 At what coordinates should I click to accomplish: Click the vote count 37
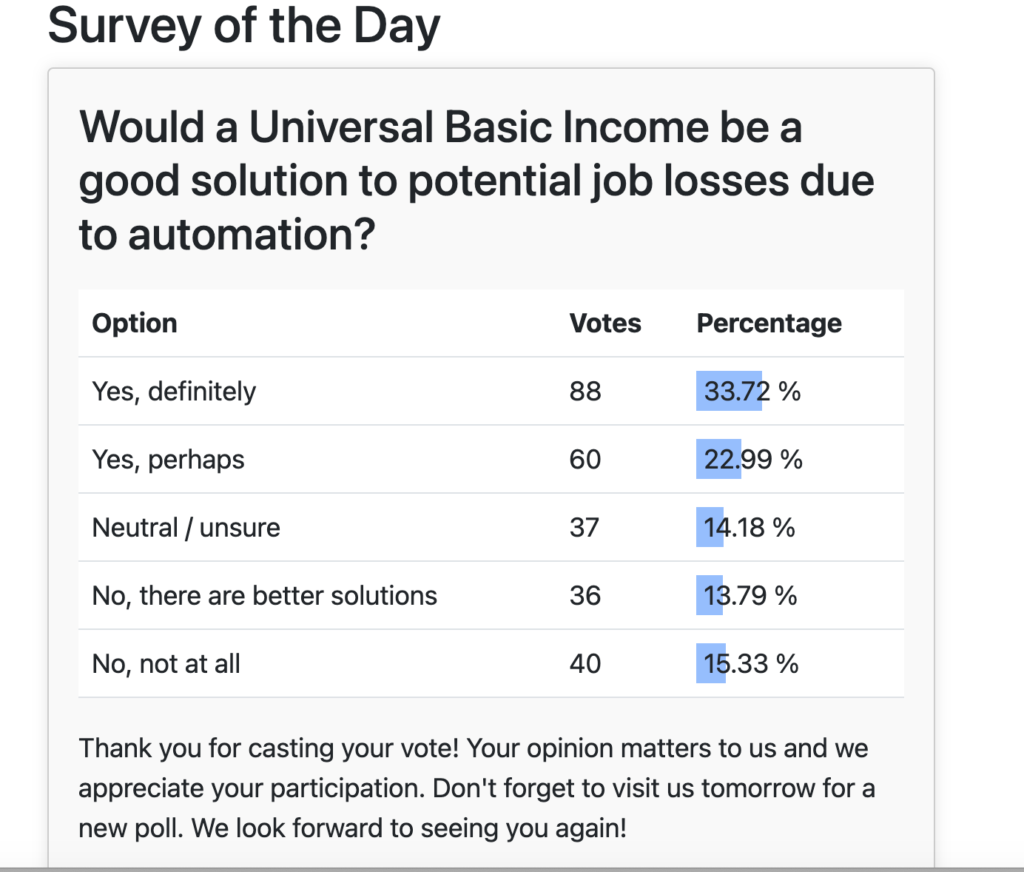[584, 527]
